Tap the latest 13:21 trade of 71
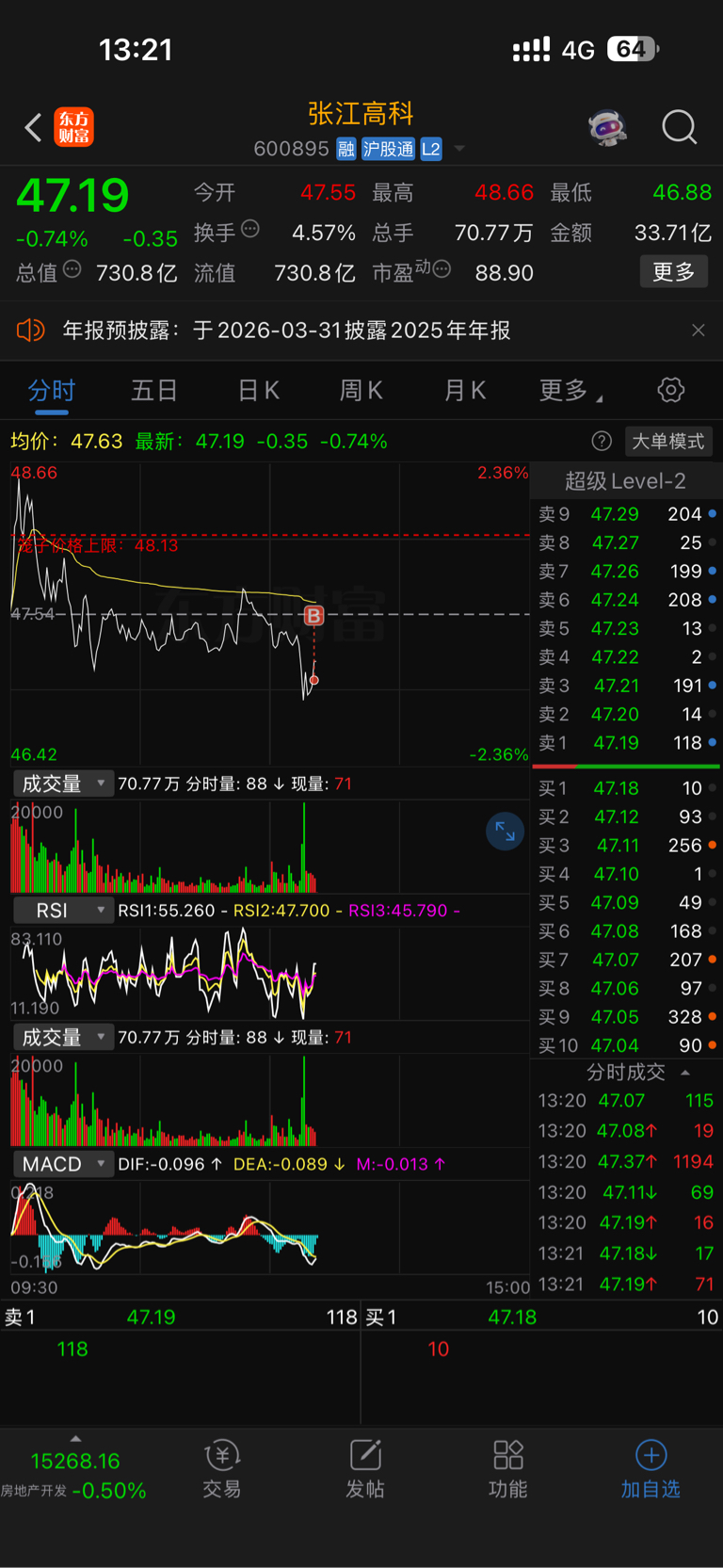 [x=626, y=1284]
